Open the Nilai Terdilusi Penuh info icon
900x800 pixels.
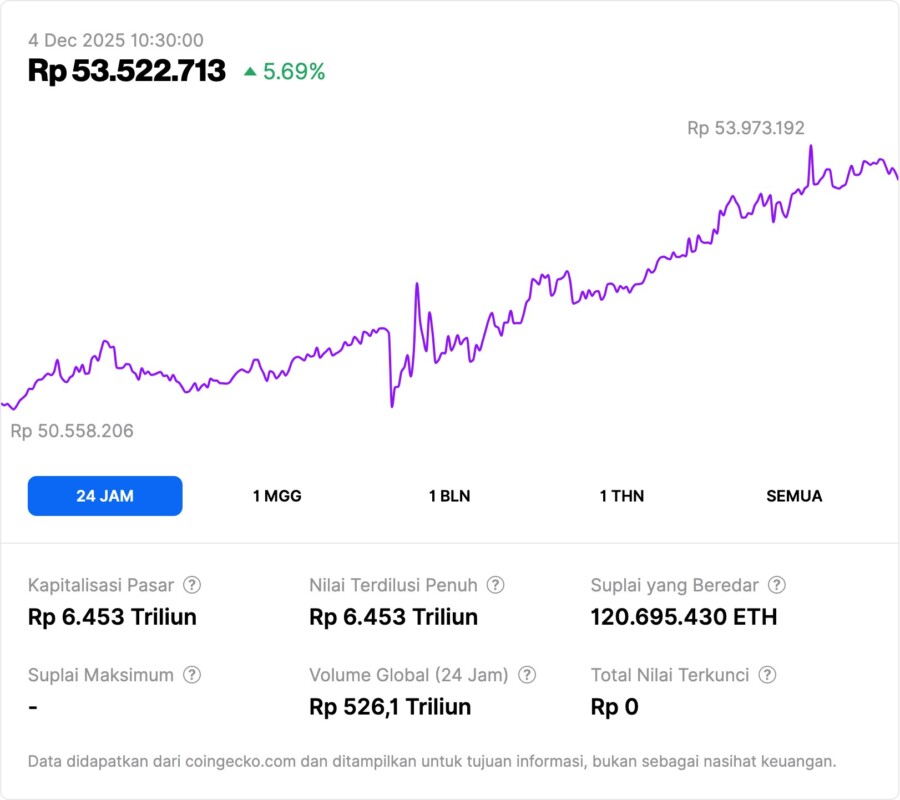pyautogui.click(x=495, y=585)
